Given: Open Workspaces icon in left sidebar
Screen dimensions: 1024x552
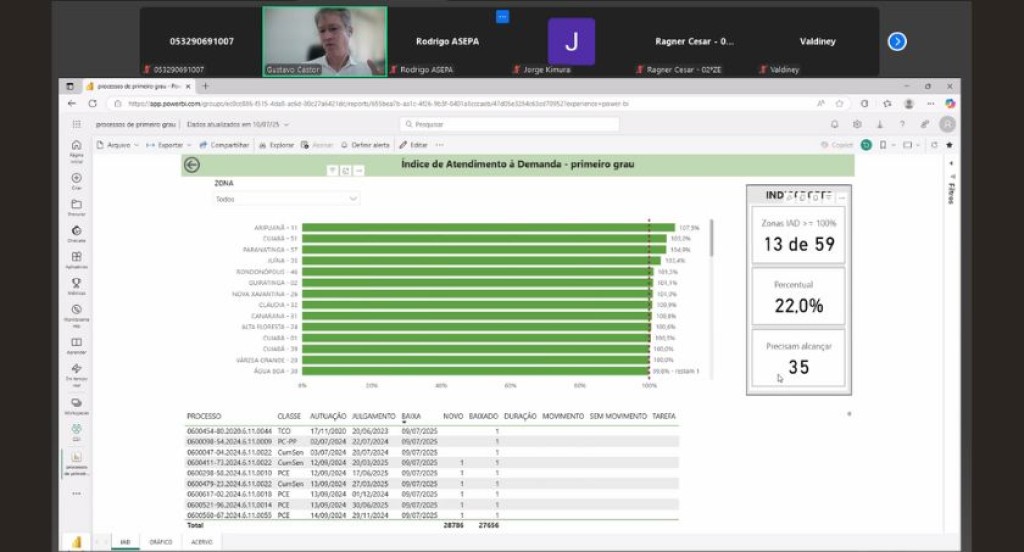Looking at the screenshot, I should [x=76, y=403].
